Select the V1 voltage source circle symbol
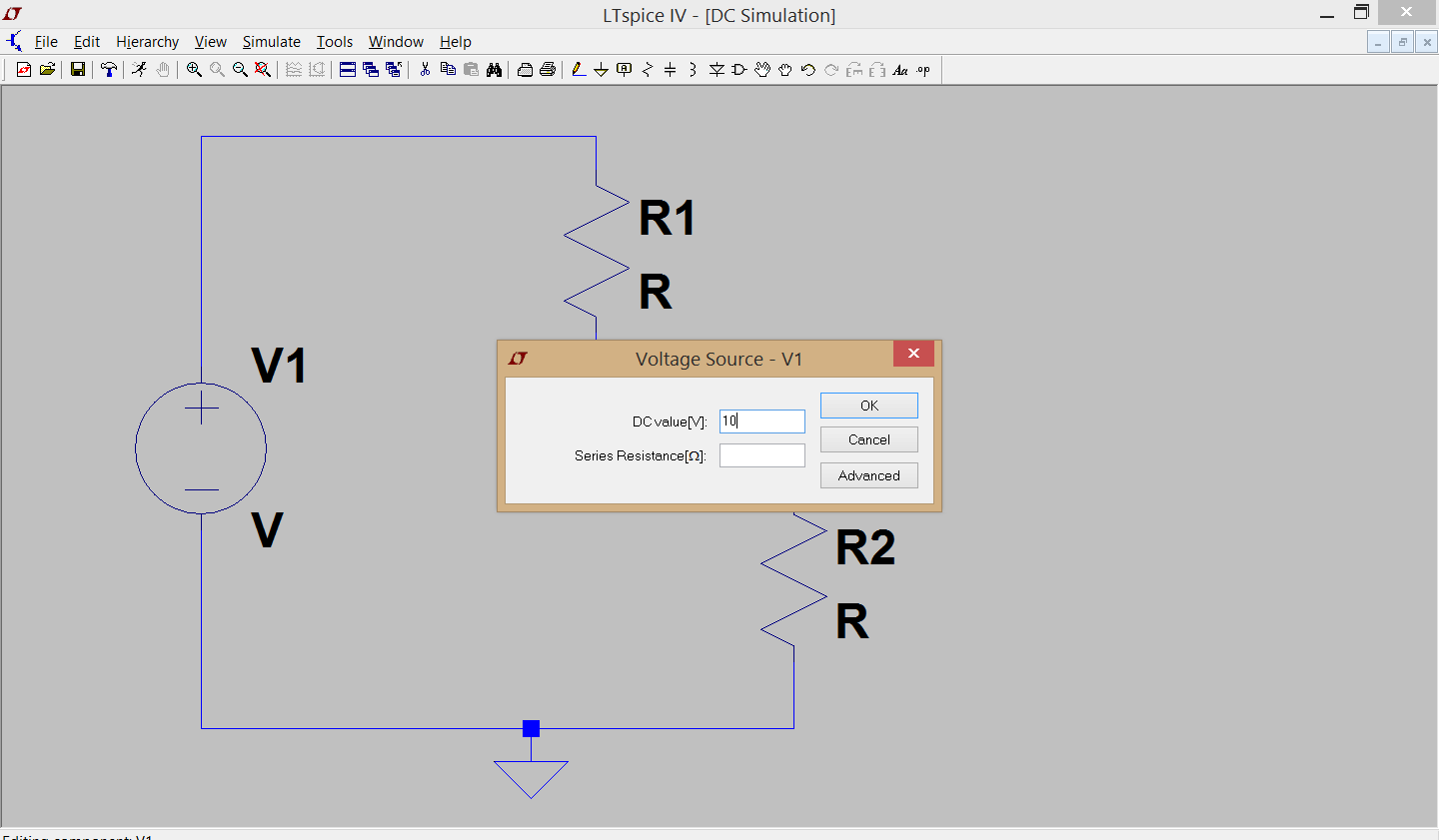Screen dimensions: 1439x840 pyautogui.click(x=201, y=448)
